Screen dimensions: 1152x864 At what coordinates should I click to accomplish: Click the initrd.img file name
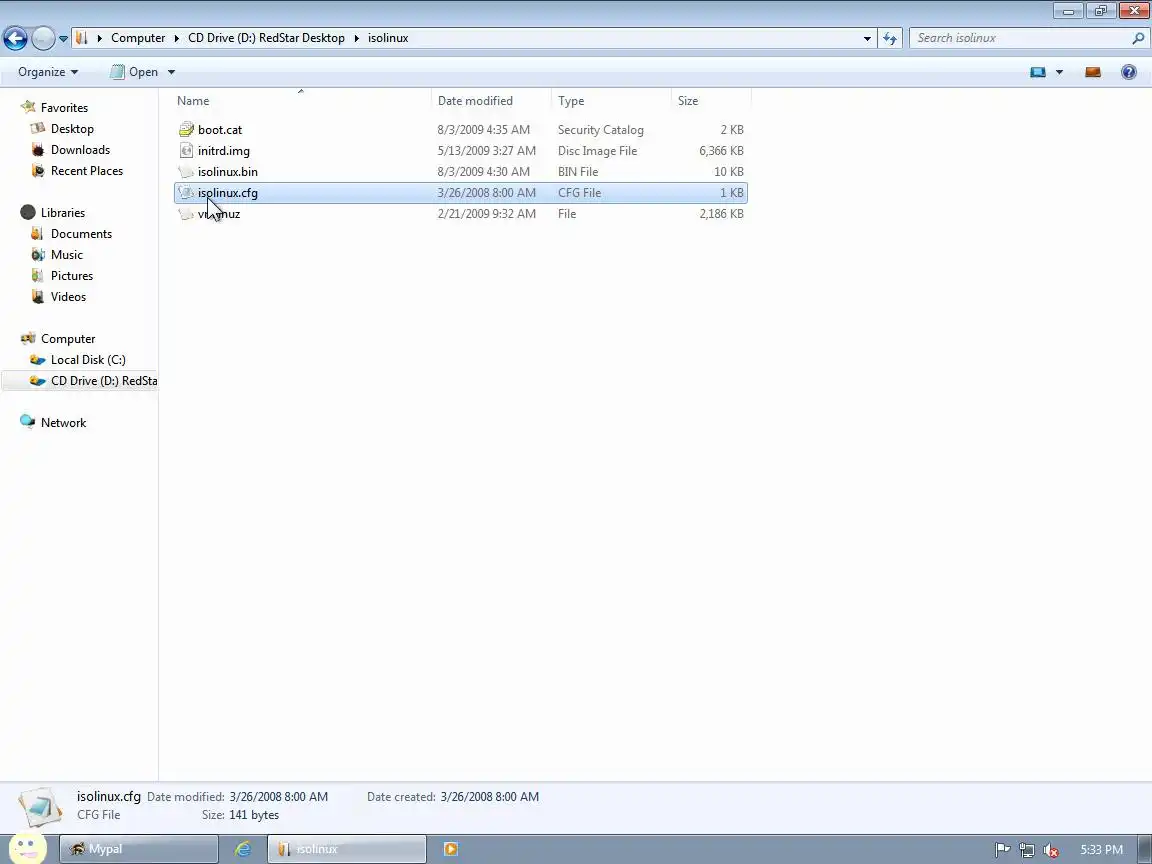click(x=223, y=151)
